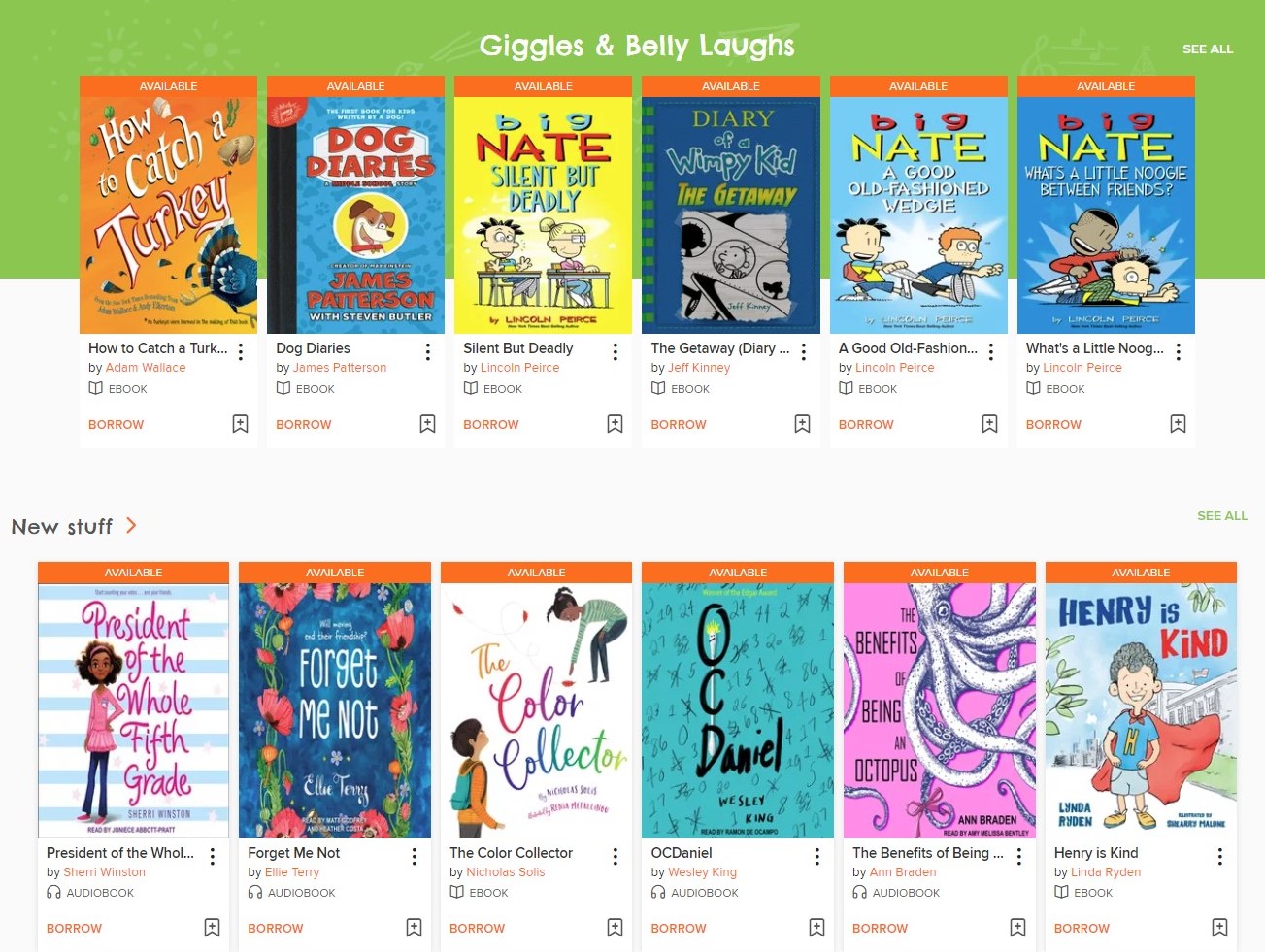This screenshot has height=952, width=1265.
Task: See all Giggles & Belly Laughs titles
Action: tap(1208, 49)
